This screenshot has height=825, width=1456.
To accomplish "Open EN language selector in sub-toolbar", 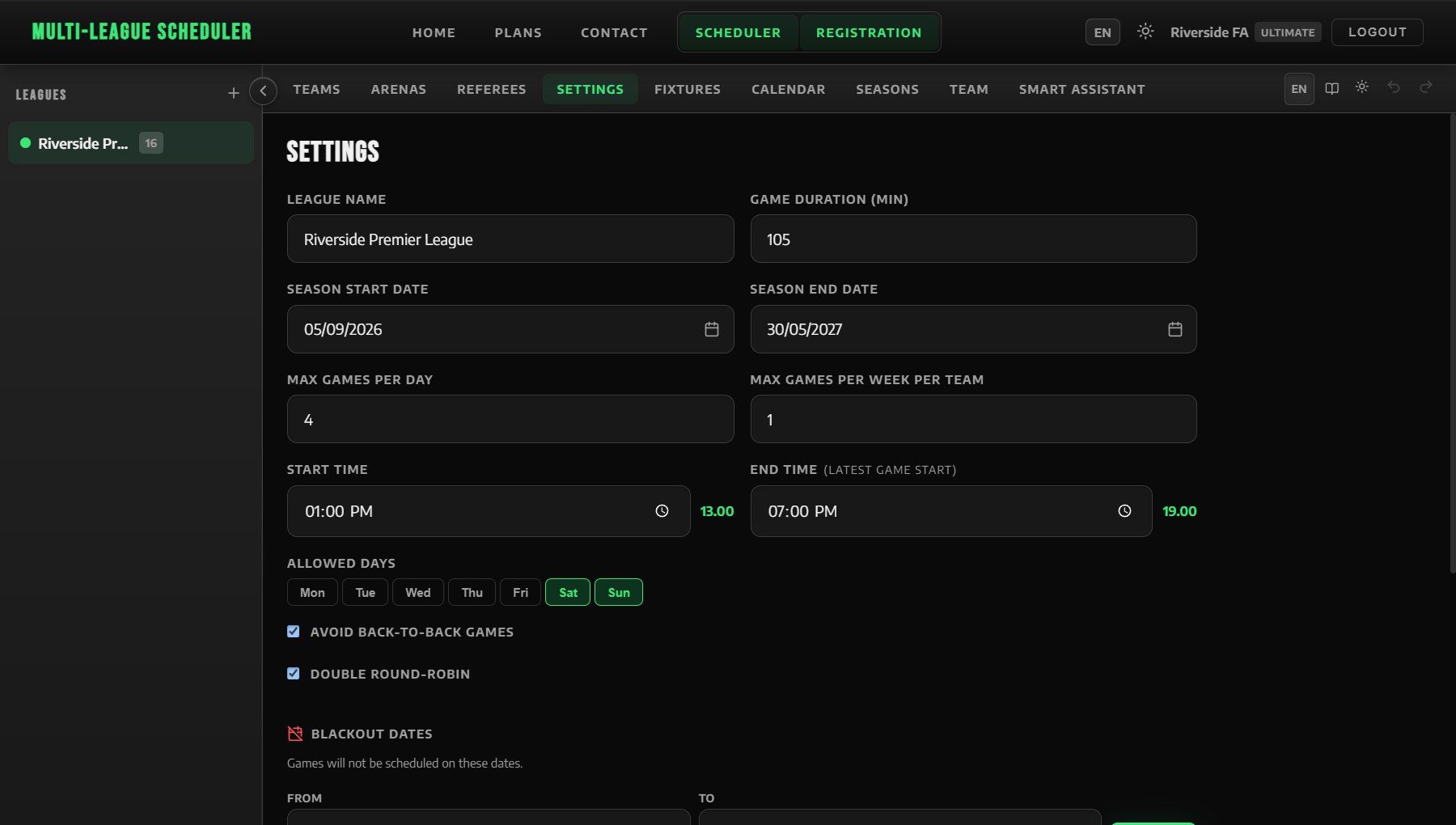I will coord(1299,89).
